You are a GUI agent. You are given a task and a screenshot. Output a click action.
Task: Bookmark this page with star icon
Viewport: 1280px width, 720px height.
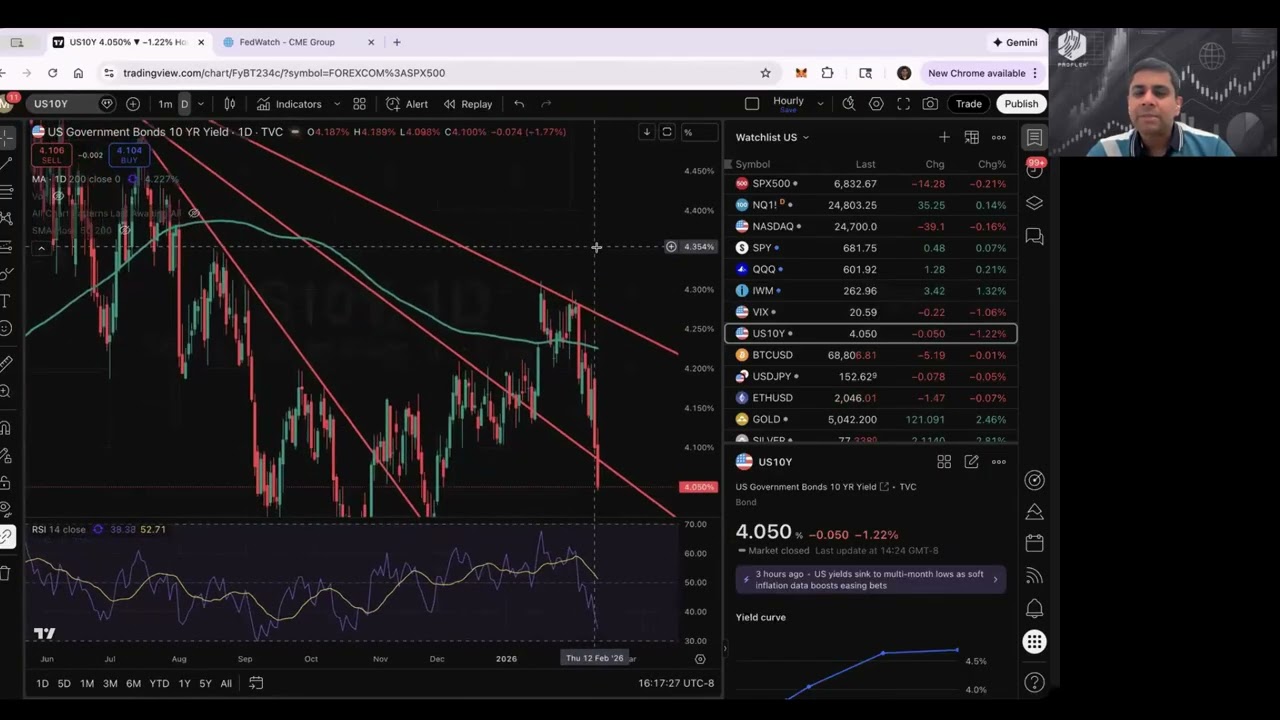766,73
